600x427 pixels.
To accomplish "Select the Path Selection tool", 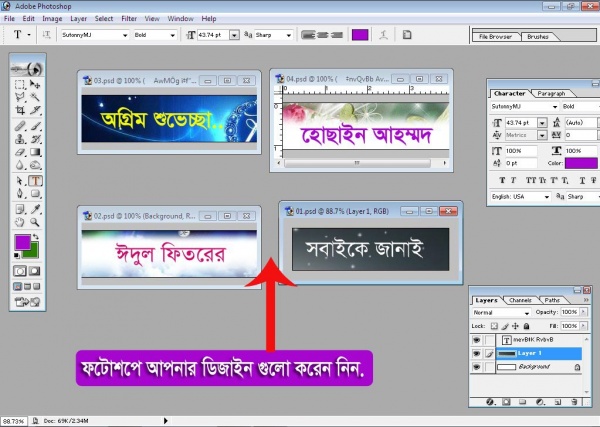I will coord(20,181).
